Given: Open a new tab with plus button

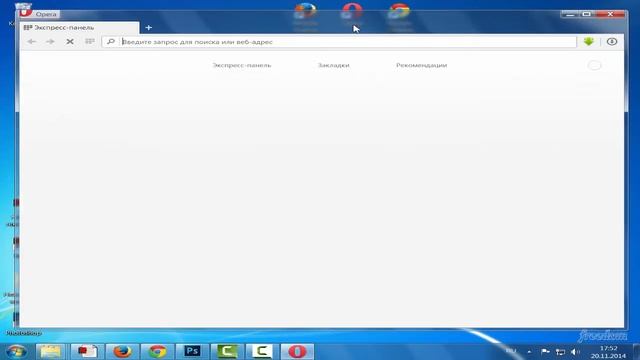Looking at the screenshot, I should point(149,27).
